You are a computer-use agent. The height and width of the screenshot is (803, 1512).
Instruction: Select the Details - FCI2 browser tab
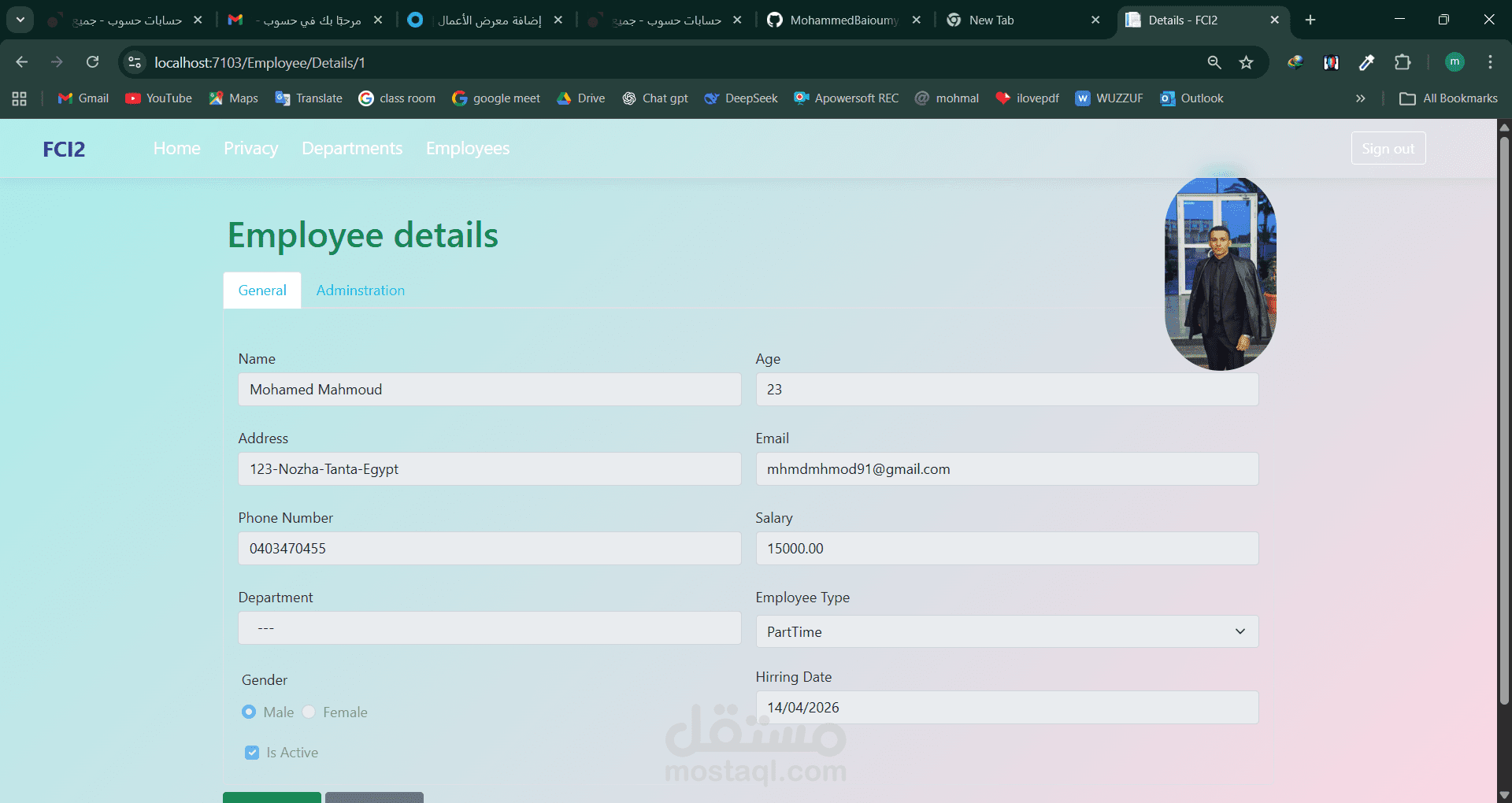tap(1203, 20)
